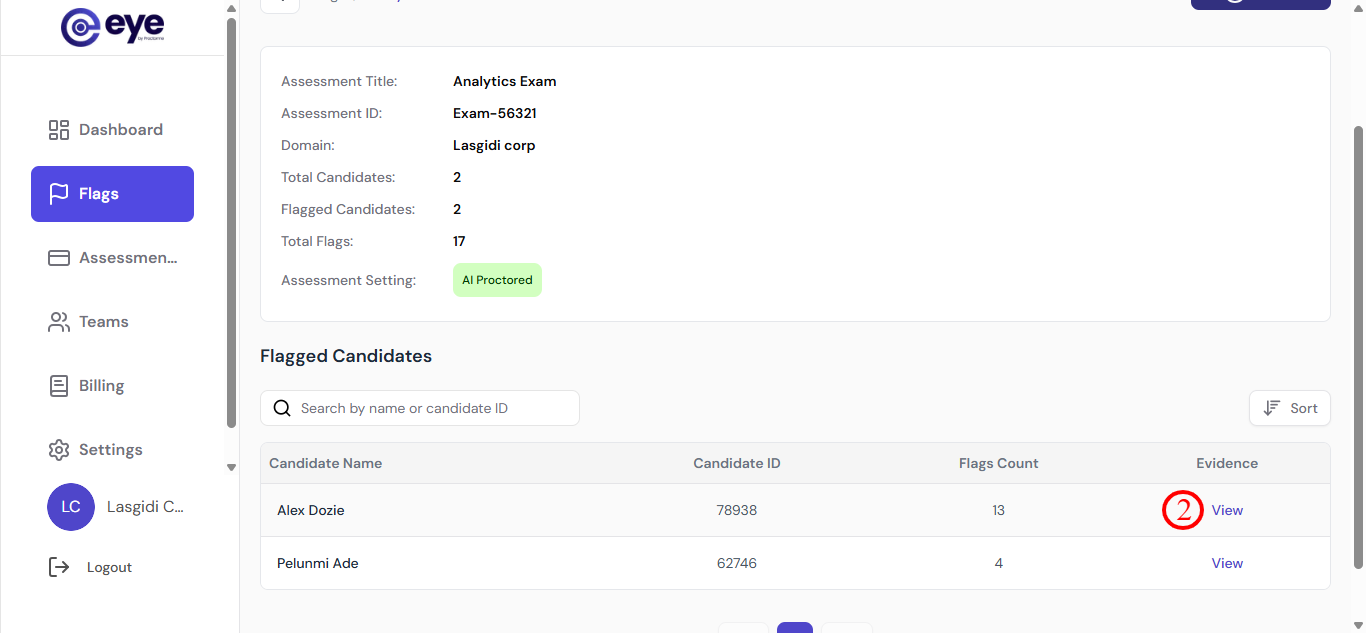Image resolution: width=1366 pixels, height=633 pixels.
Task: Go to Assessments in the sidebar
Action: (x=112, y=258)
